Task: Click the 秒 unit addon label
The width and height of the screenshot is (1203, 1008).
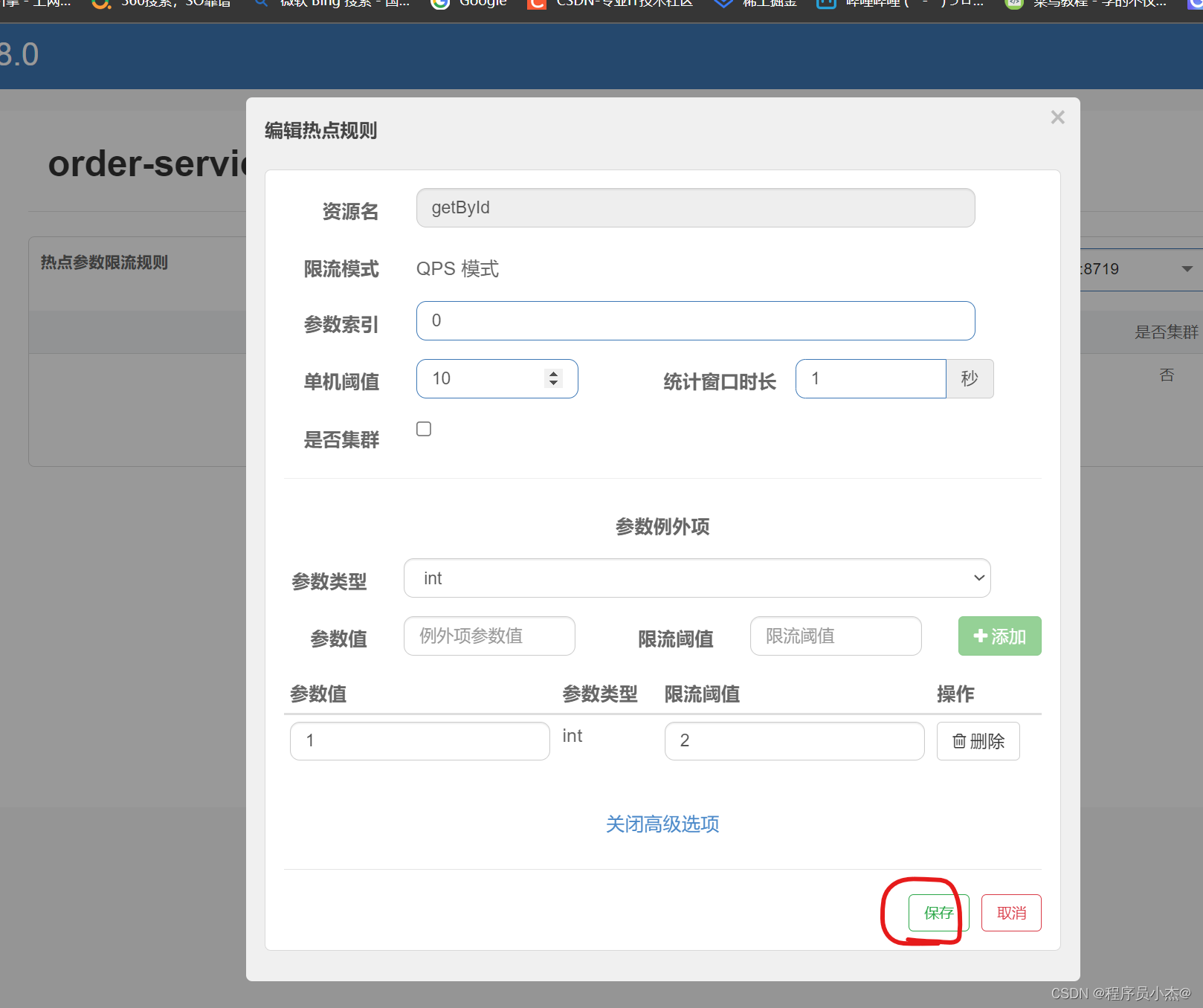Action: pyautogui.click(x=970, y=378)
